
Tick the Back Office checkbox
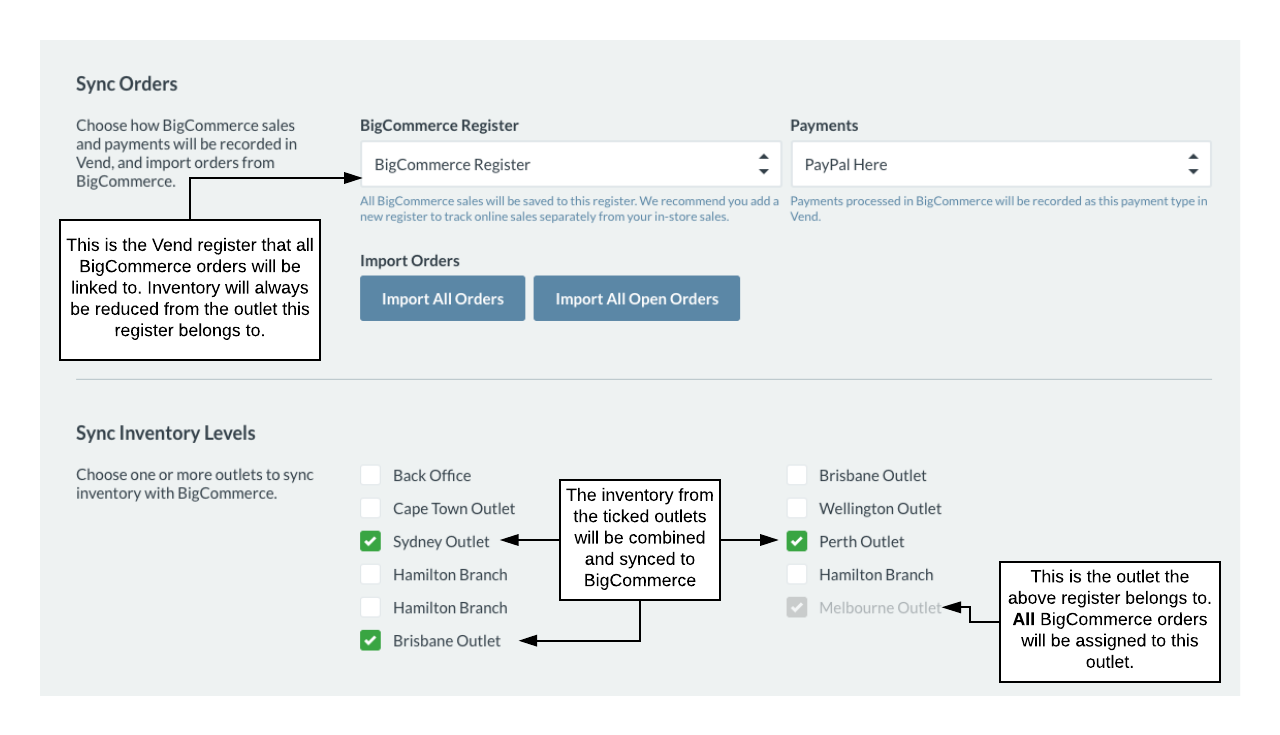371,475
